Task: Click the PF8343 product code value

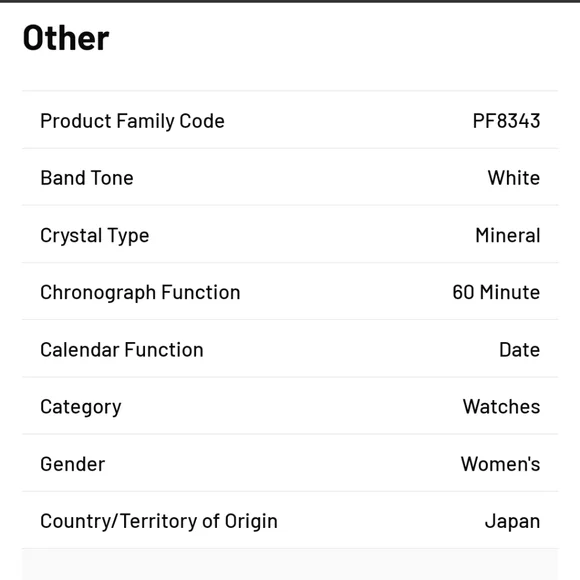Action: coord(506,121)
